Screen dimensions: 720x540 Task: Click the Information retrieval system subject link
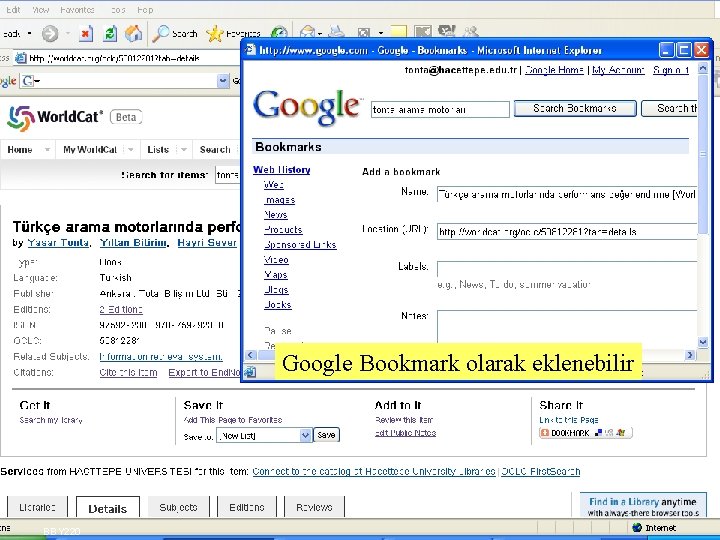coord(161,356)
